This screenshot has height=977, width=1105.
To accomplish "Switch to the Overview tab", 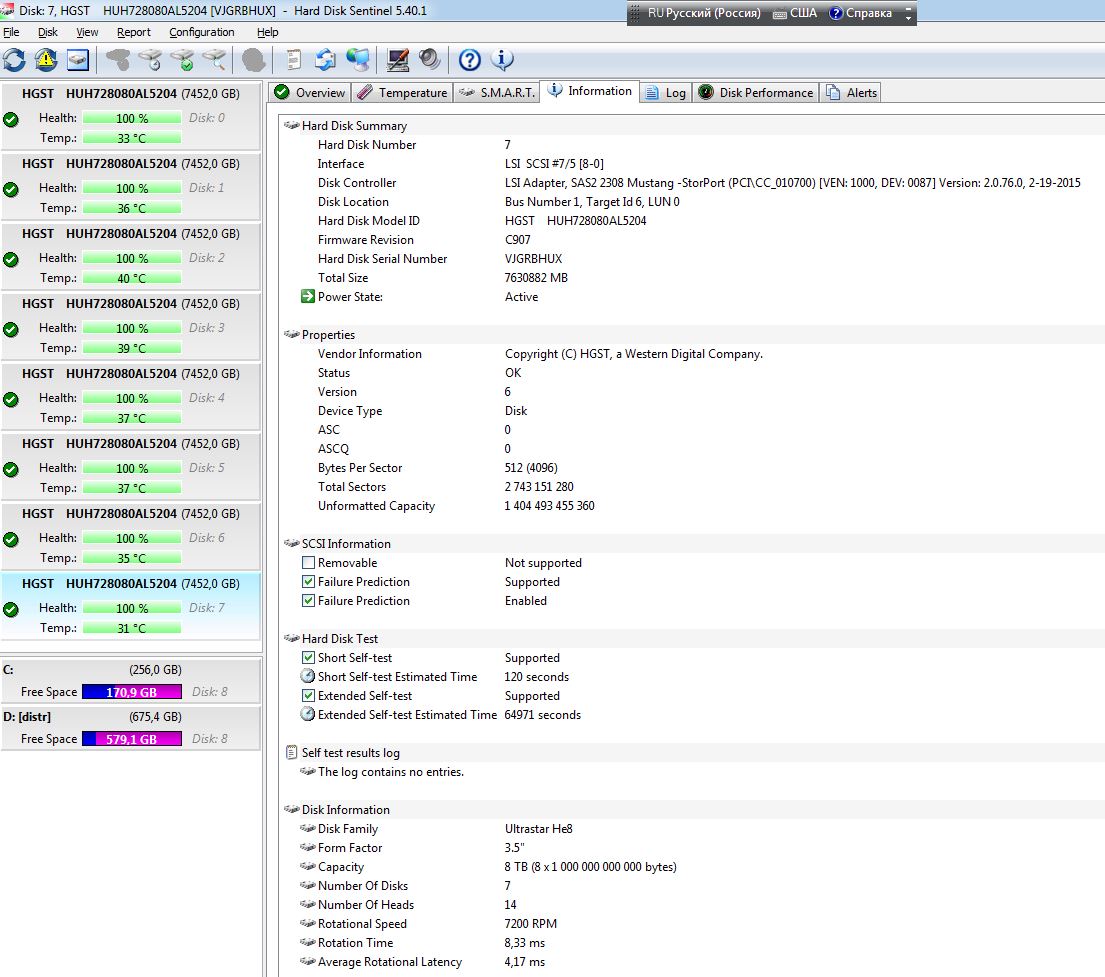I will (309, 92).
